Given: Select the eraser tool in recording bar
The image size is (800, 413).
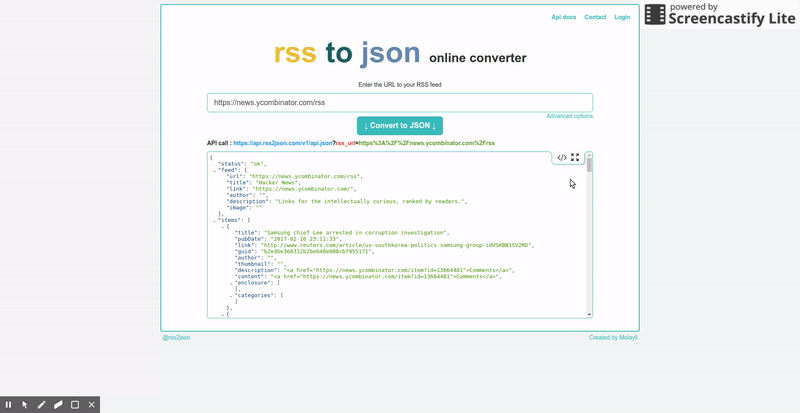Looking at the screenshot, I should point(58,405).
